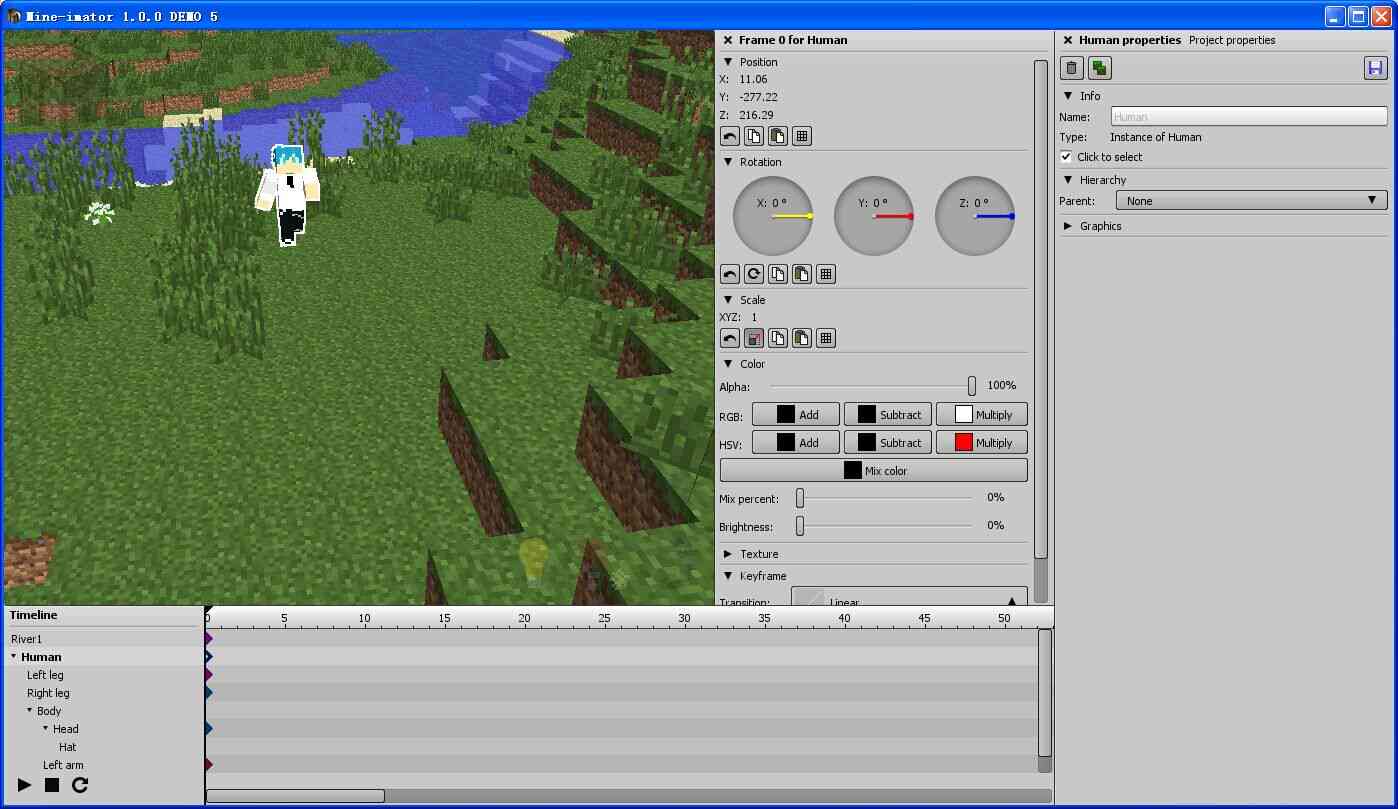Image resolution: width=1398 pixels, height=809 pixels.
Task: Collapse the Rotation section
Action: coord(728,162)
